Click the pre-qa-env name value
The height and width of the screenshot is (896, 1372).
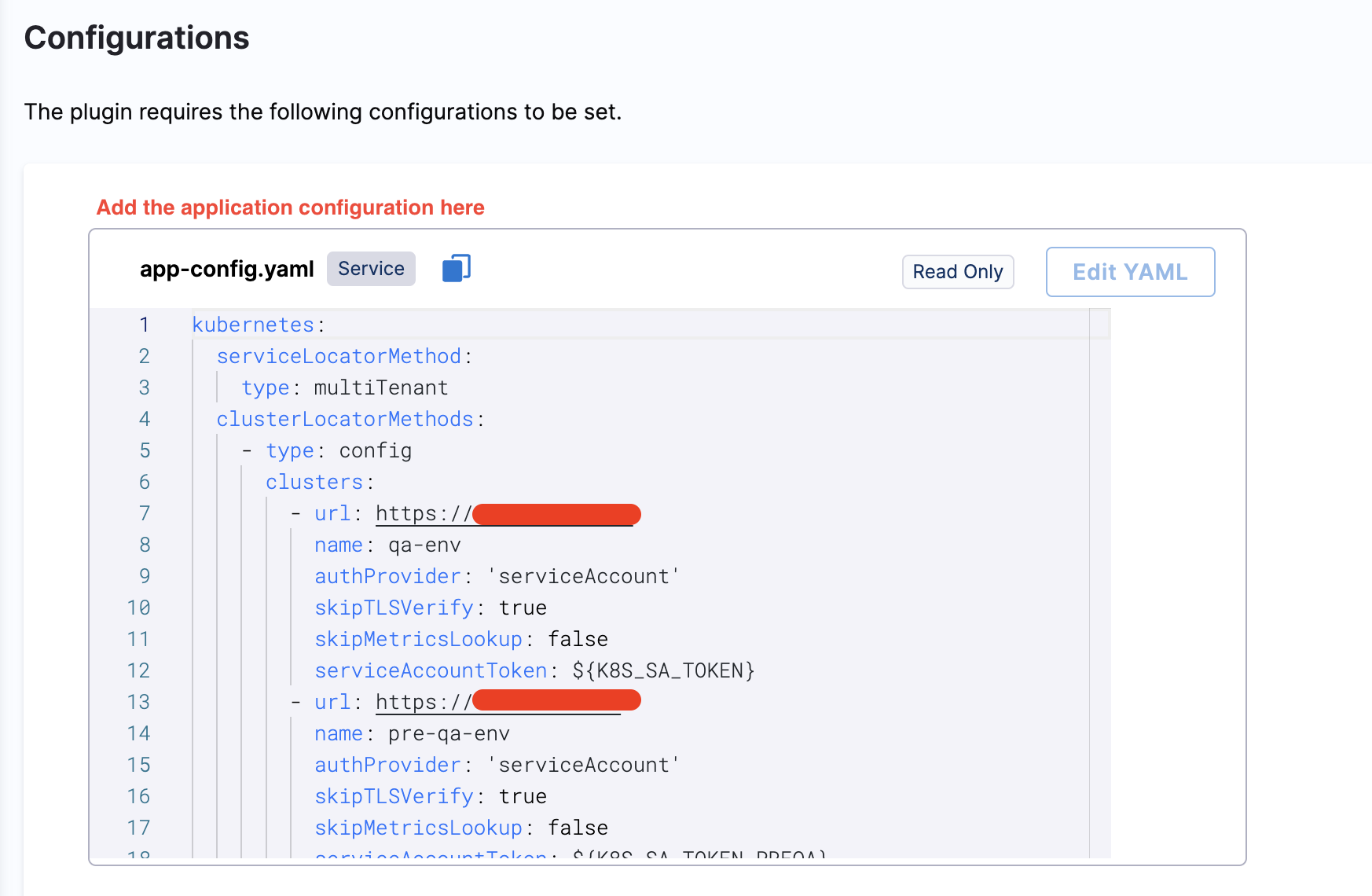[449, 733]
